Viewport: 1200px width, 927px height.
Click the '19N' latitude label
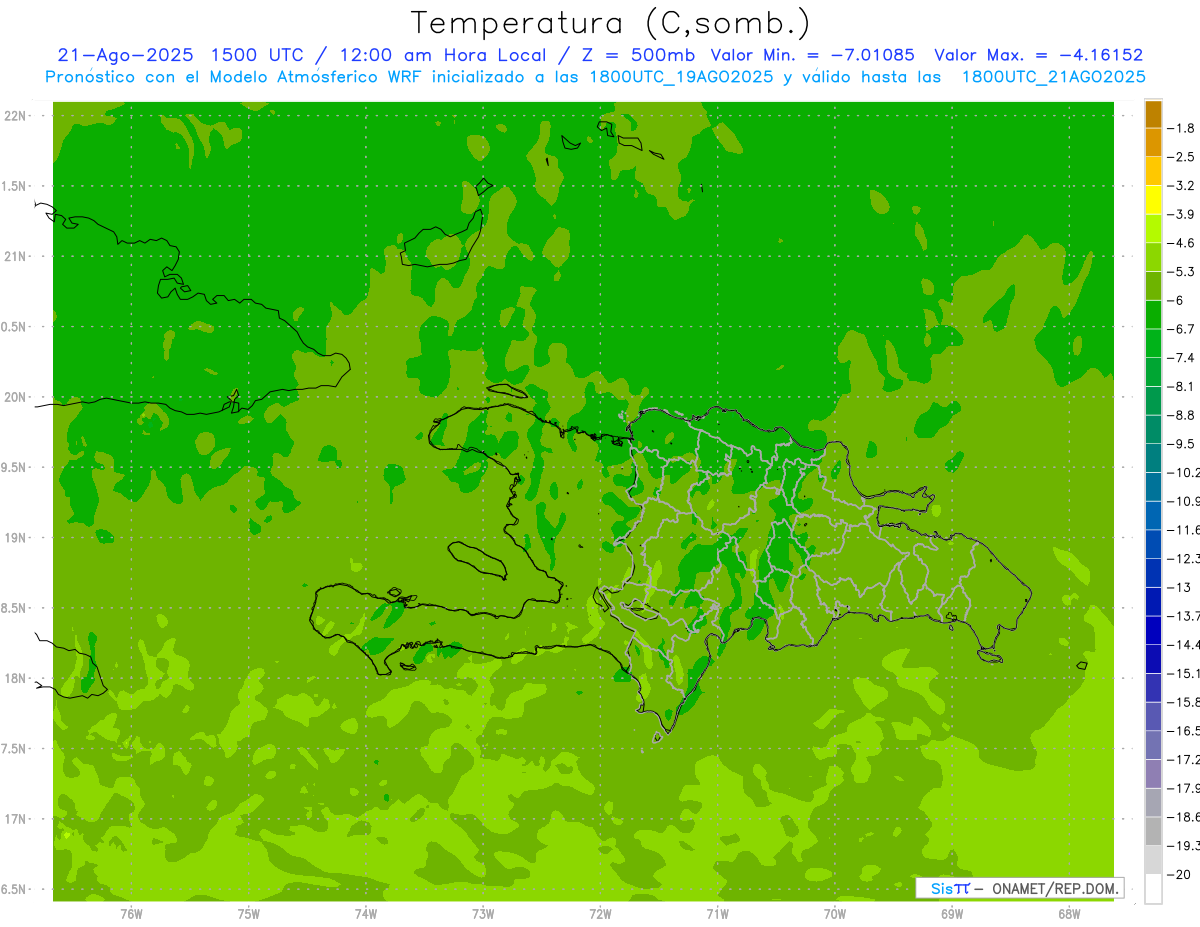17,538
